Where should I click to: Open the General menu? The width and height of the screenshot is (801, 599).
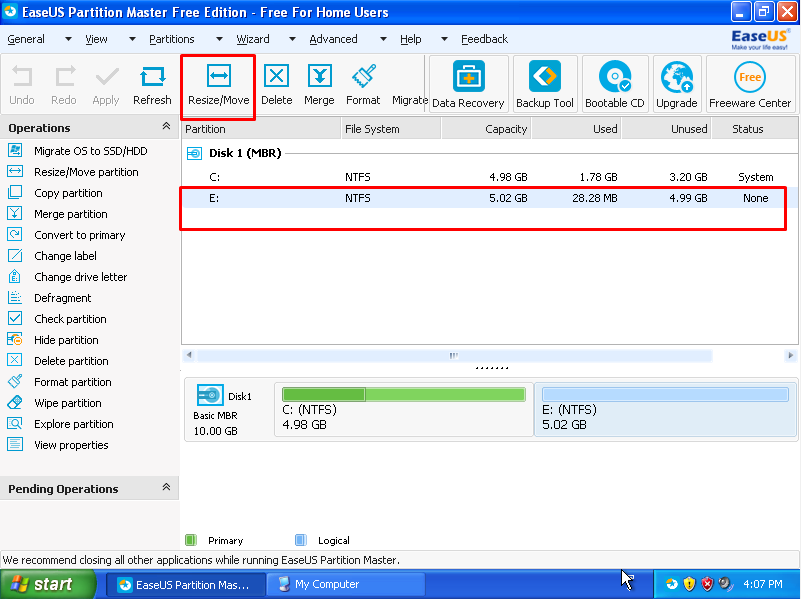point(26,39)
